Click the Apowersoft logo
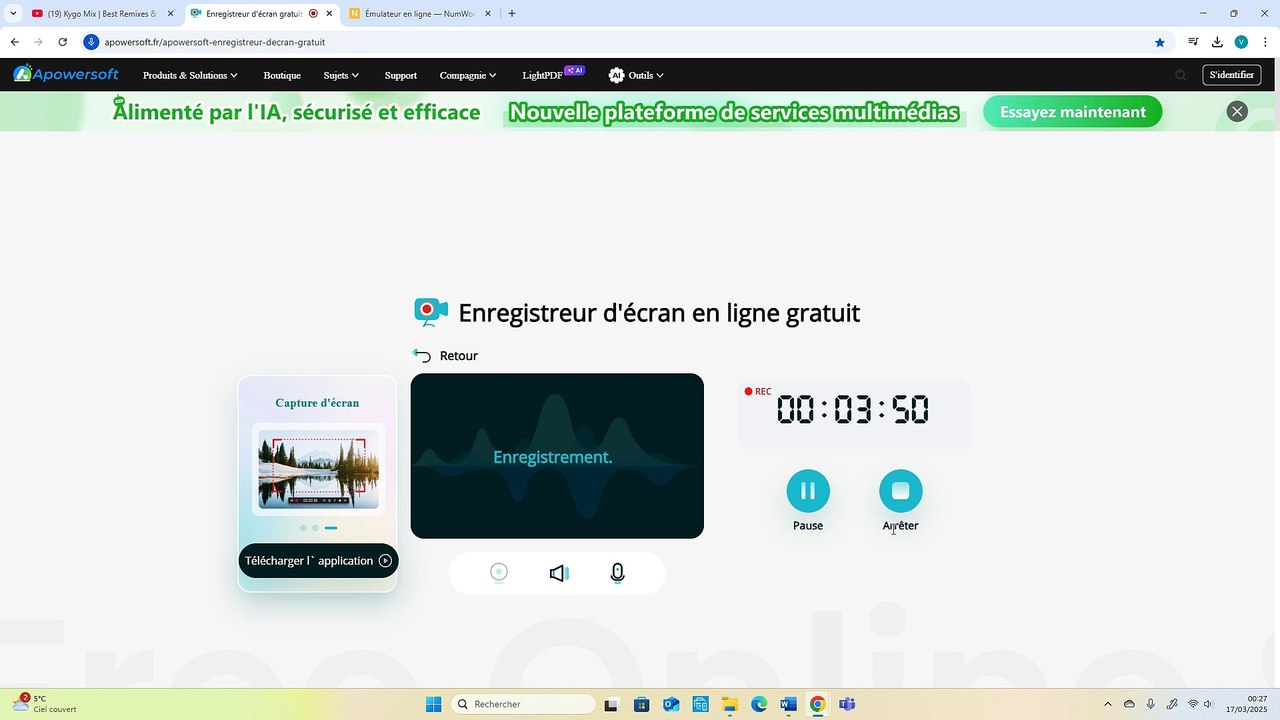 pyautogui.click(x=66, y=74)
